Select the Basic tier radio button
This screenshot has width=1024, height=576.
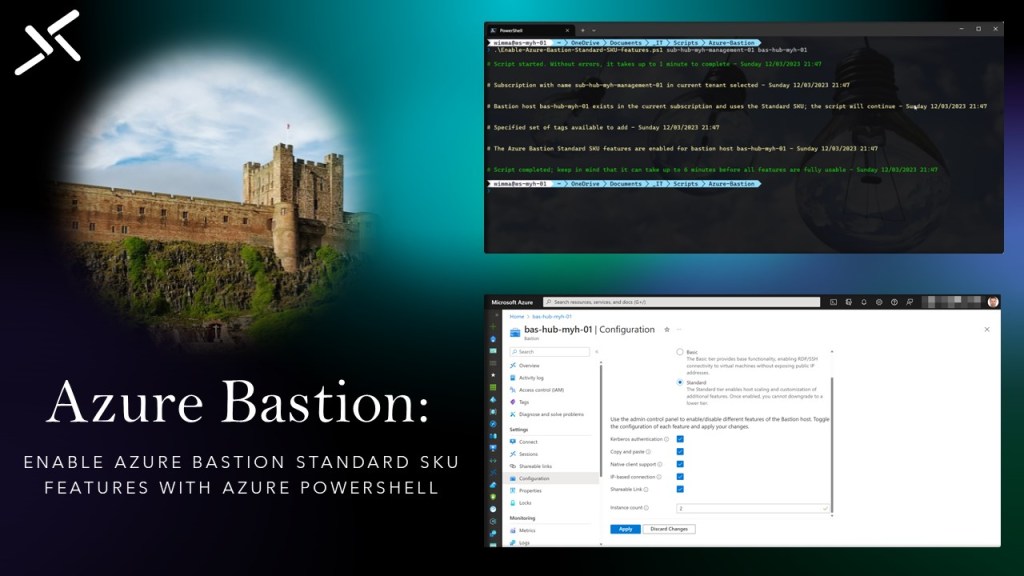680,352
